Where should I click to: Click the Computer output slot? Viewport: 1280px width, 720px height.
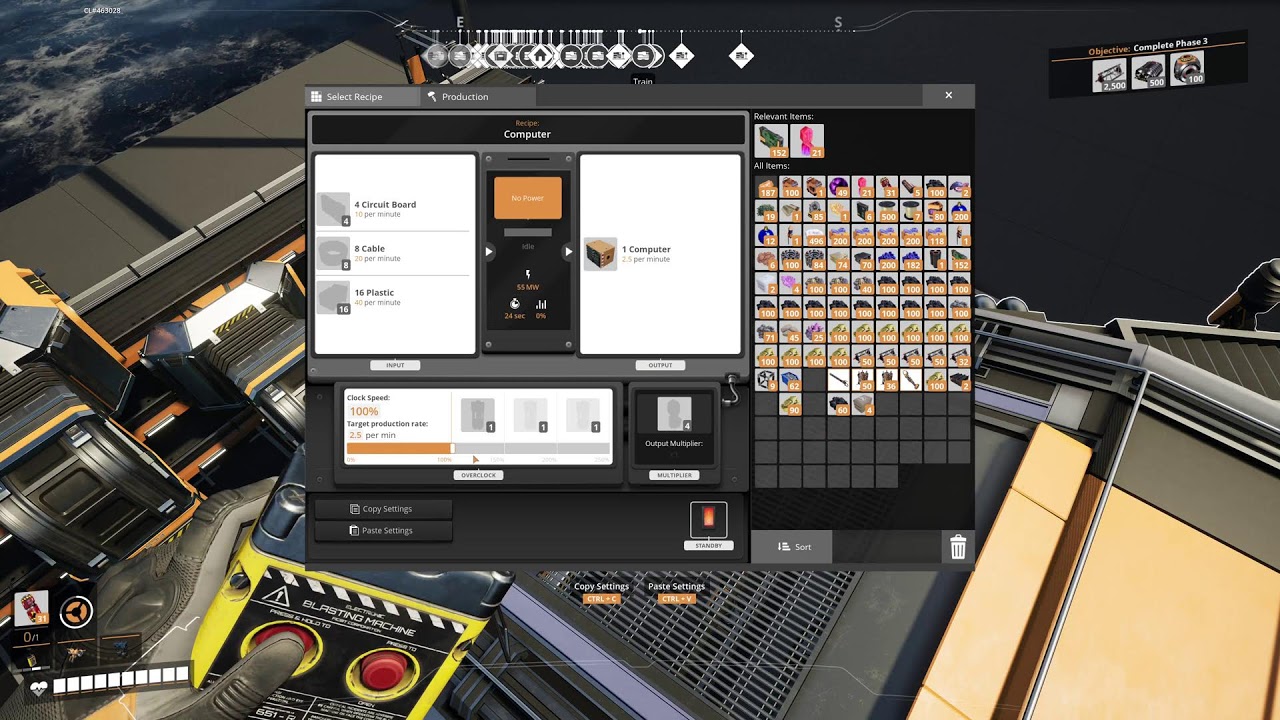point(601,254)
